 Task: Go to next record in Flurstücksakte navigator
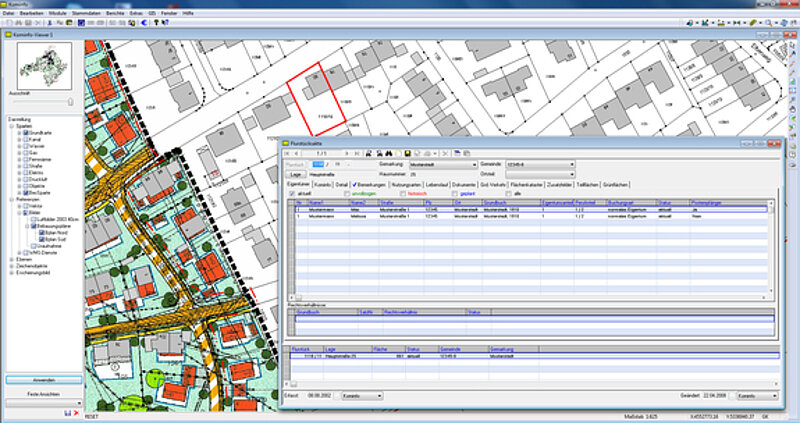point(347,154)
